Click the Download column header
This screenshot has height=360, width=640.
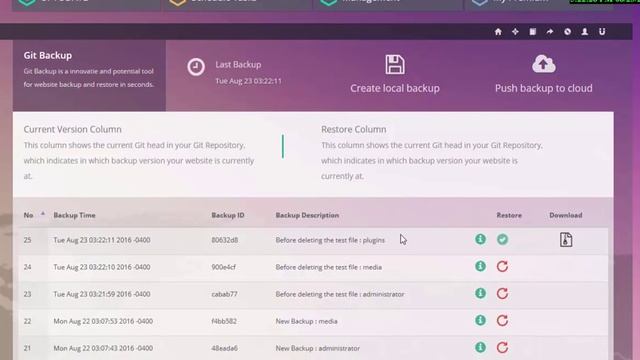click(x=565, y=215)
